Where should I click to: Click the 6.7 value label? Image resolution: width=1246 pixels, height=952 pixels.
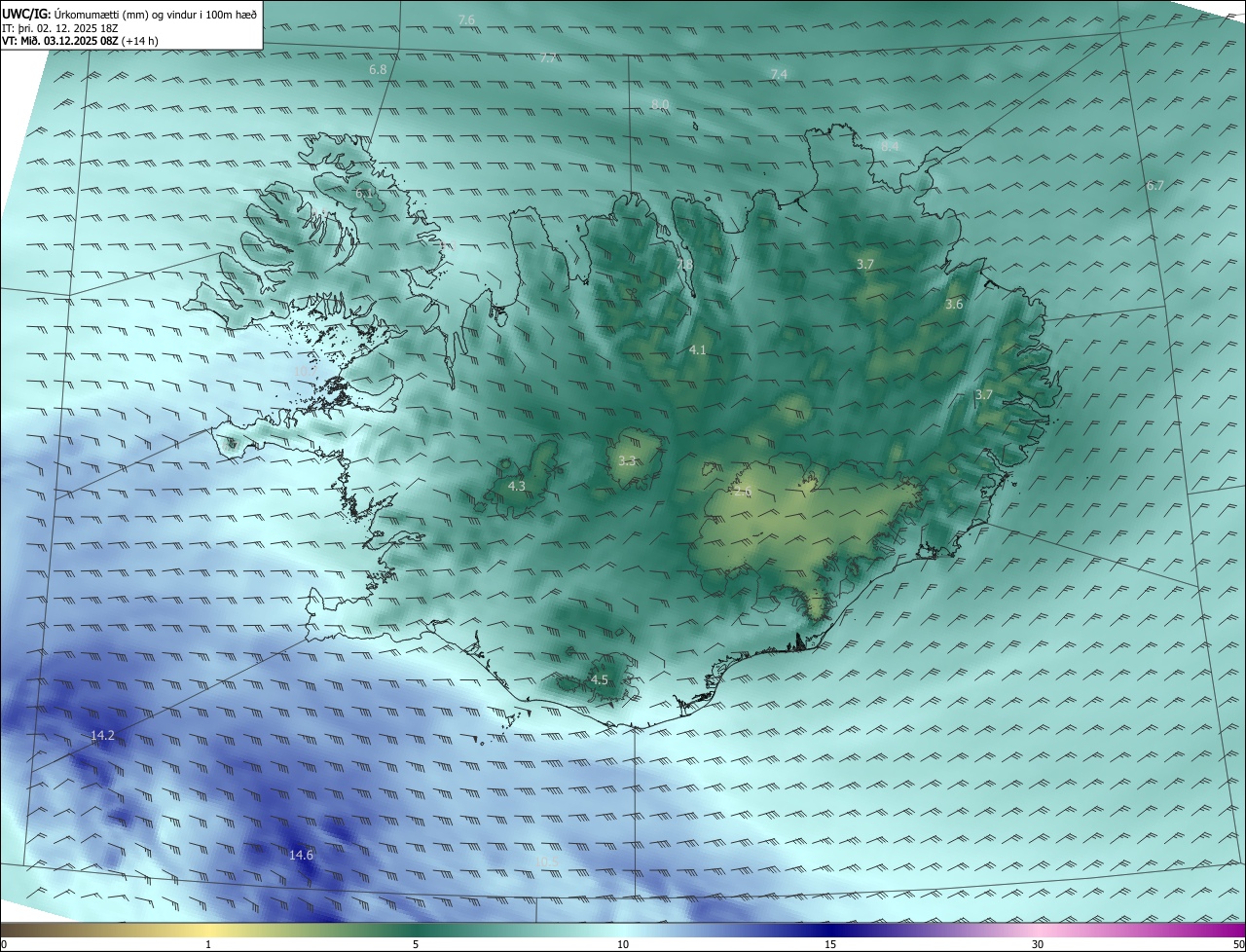point(1155,185)
